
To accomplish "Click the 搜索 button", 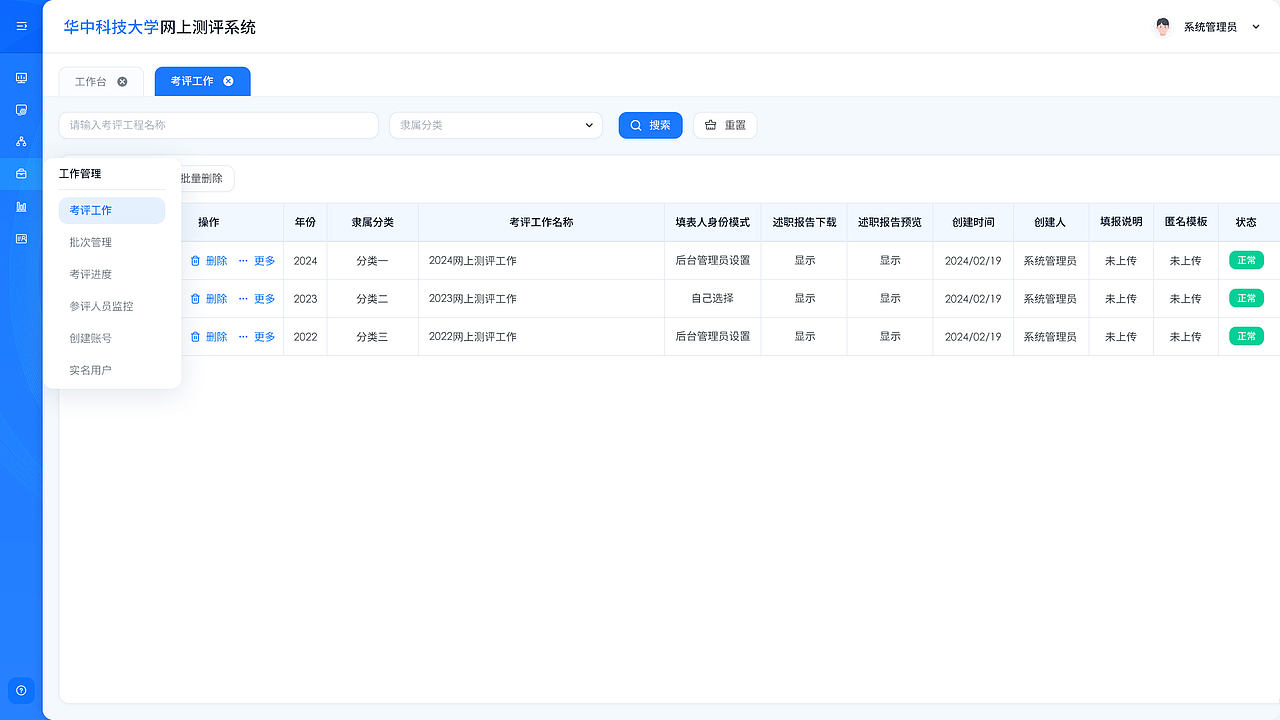I will click(x=651, y=125).
